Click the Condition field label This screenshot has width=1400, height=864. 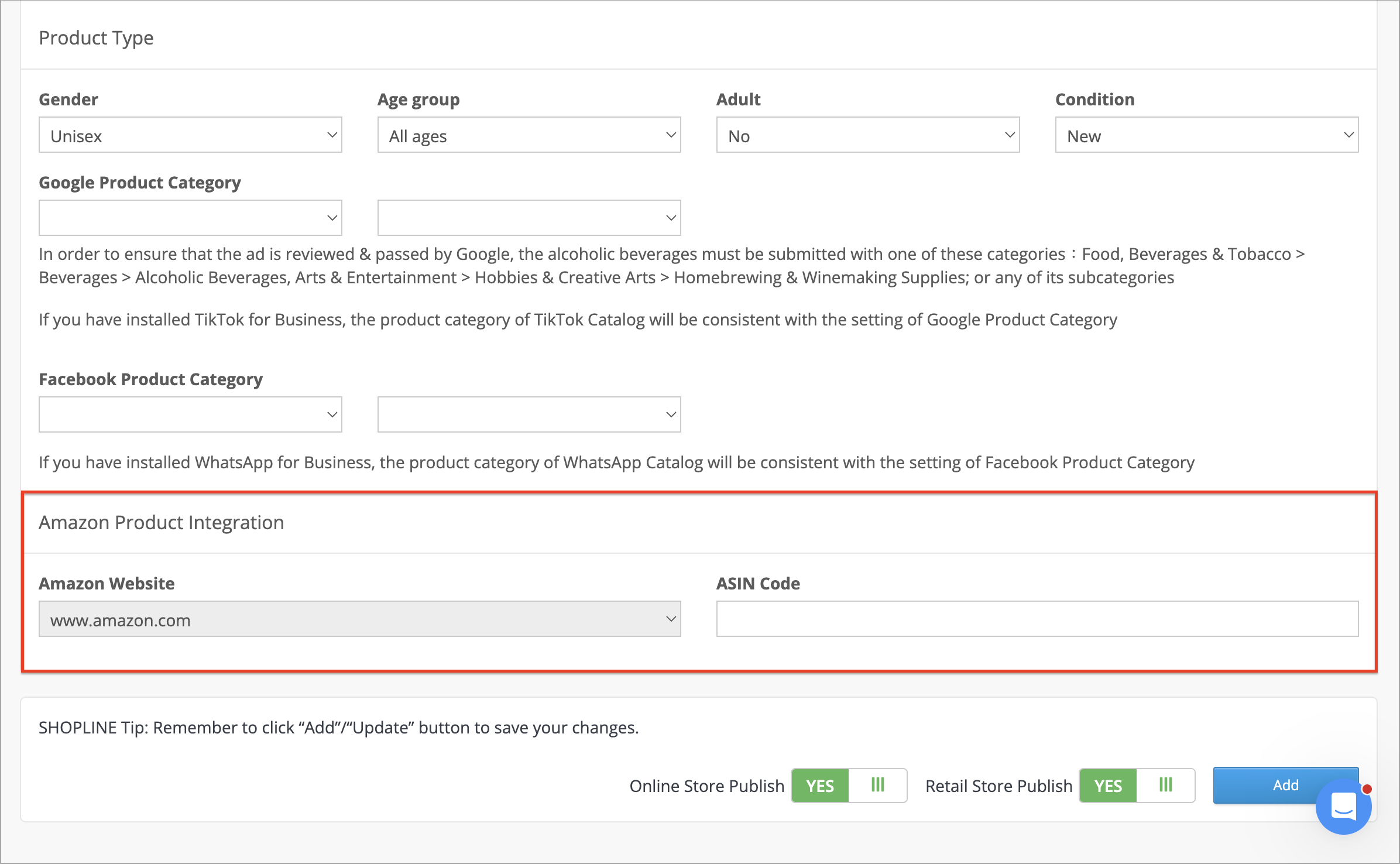point(1095,100)
